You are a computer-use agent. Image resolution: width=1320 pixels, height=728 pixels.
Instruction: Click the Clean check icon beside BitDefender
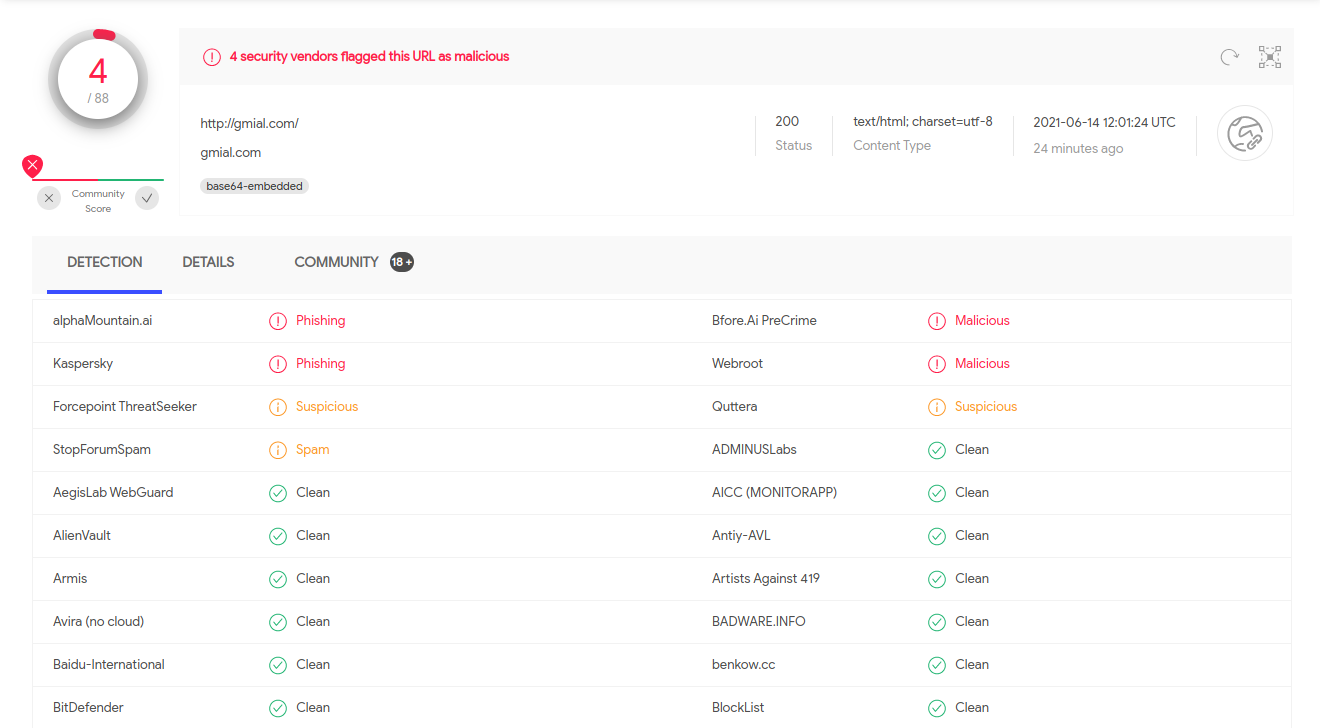pyautogui.click(x=278, y=707)
